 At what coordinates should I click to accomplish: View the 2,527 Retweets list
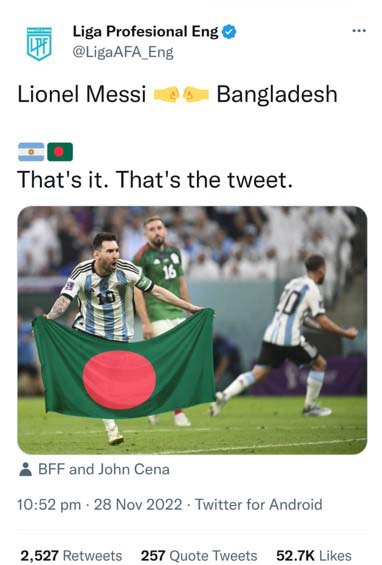tap(71, 556)
